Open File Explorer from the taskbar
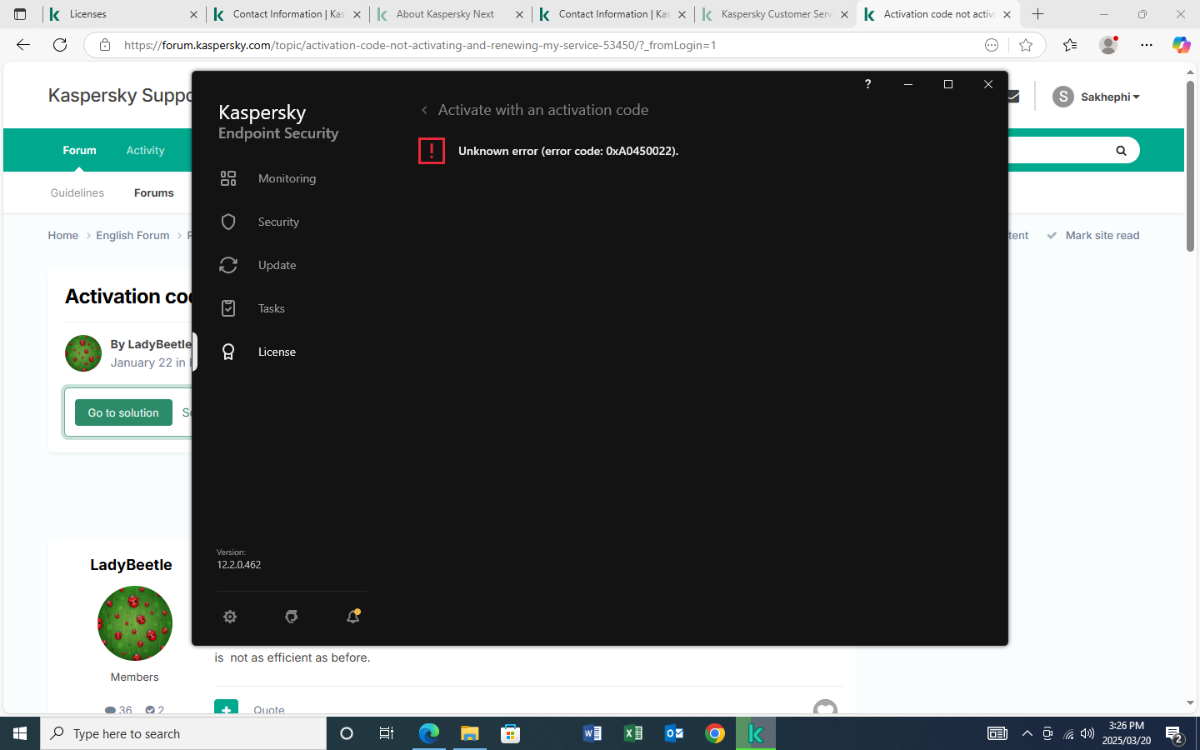This screenshot has height=750, width=1200. pyautogui.click(x=469, y=733)
